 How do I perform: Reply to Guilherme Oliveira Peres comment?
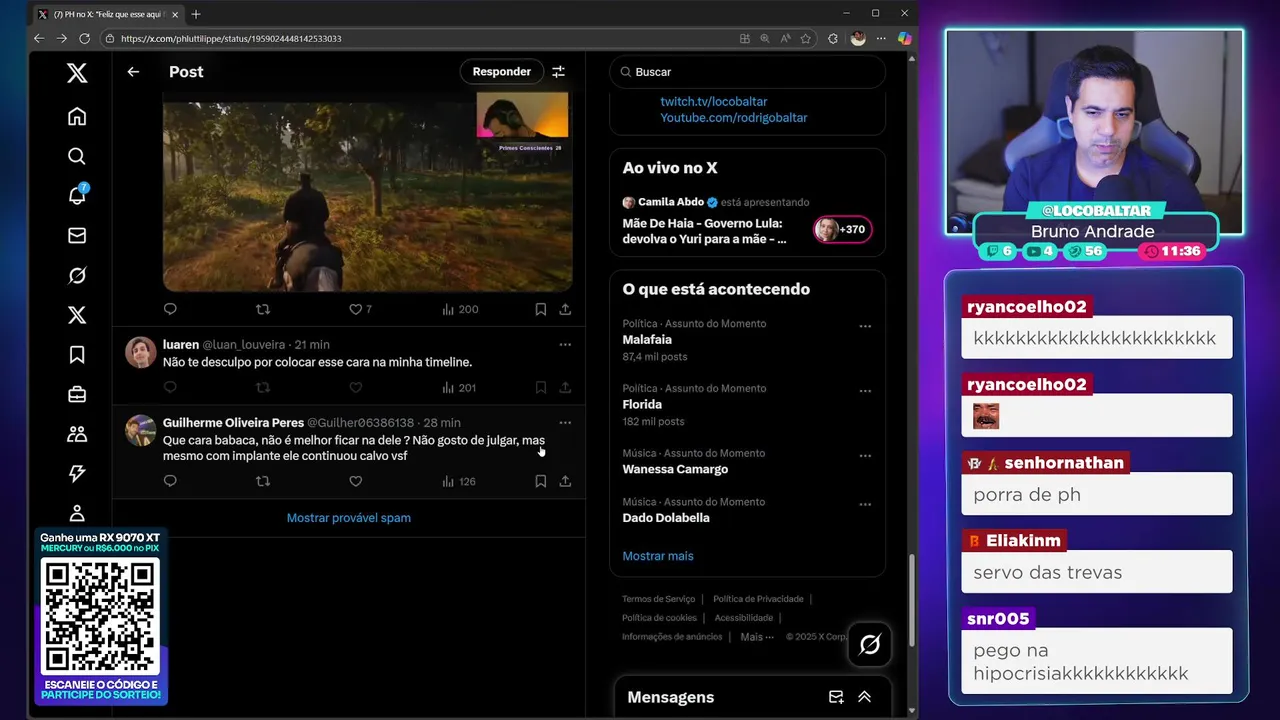(170, 481)
